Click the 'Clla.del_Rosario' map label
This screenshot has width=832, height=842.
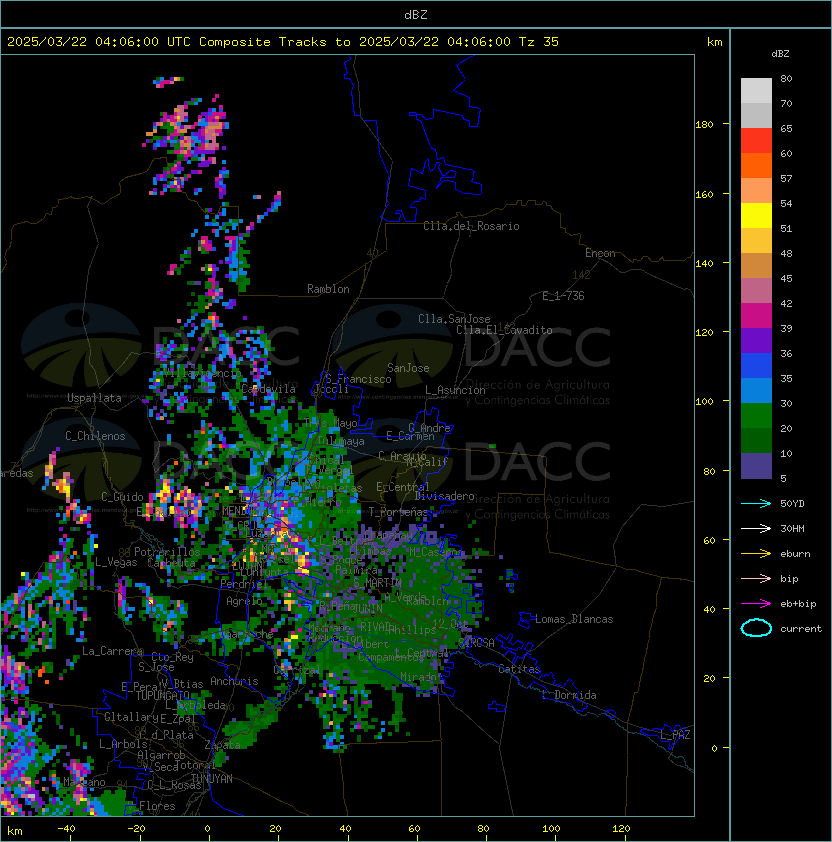471,226
